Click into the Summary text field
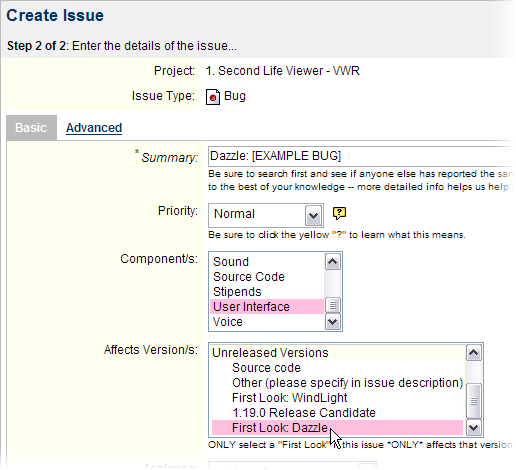The height and width of the screenshot is (470, 516). click(x=361, y=156)
